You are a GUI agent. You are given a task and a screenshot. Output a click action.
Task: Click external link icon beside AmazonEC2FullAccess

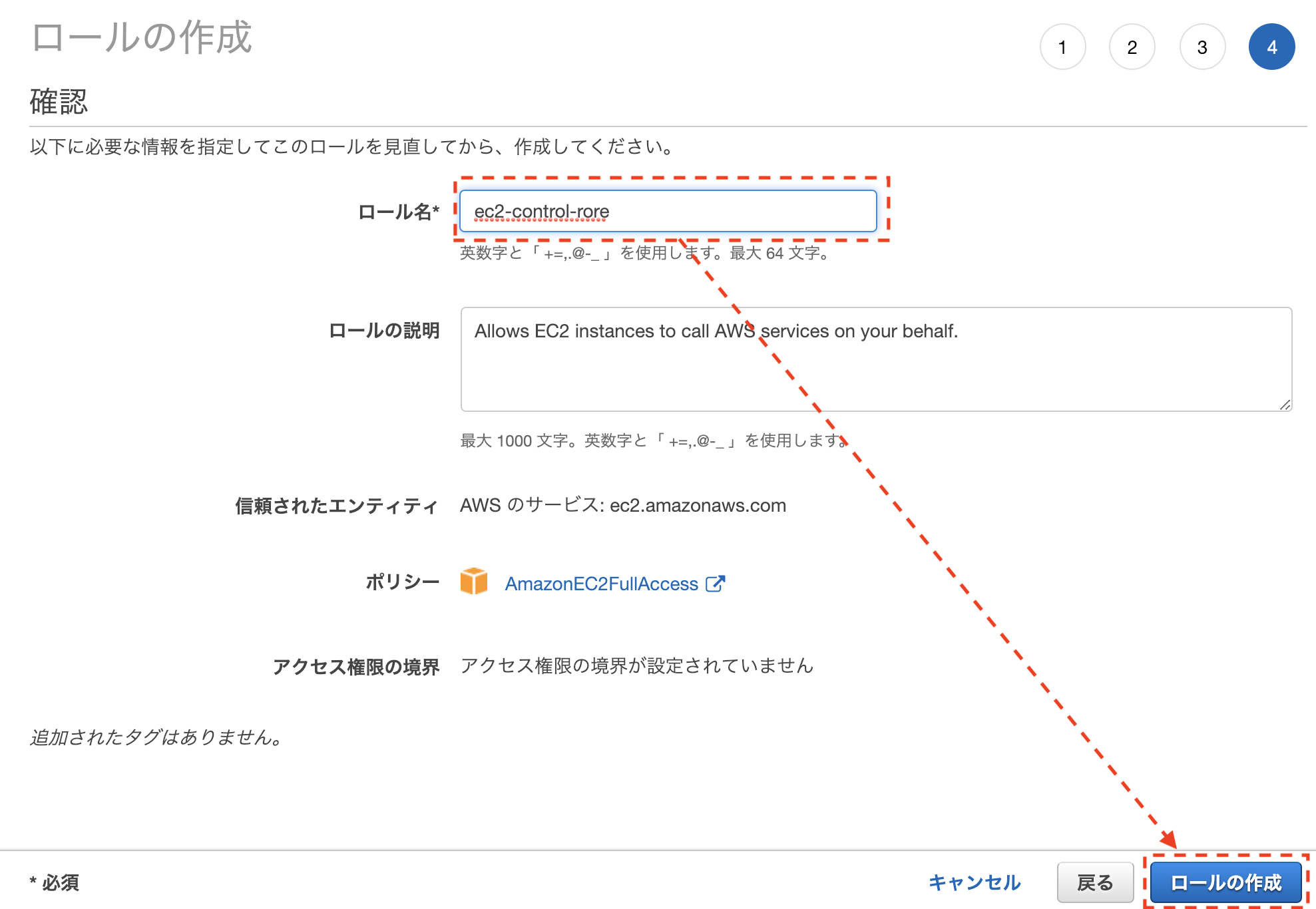[715, 584]
